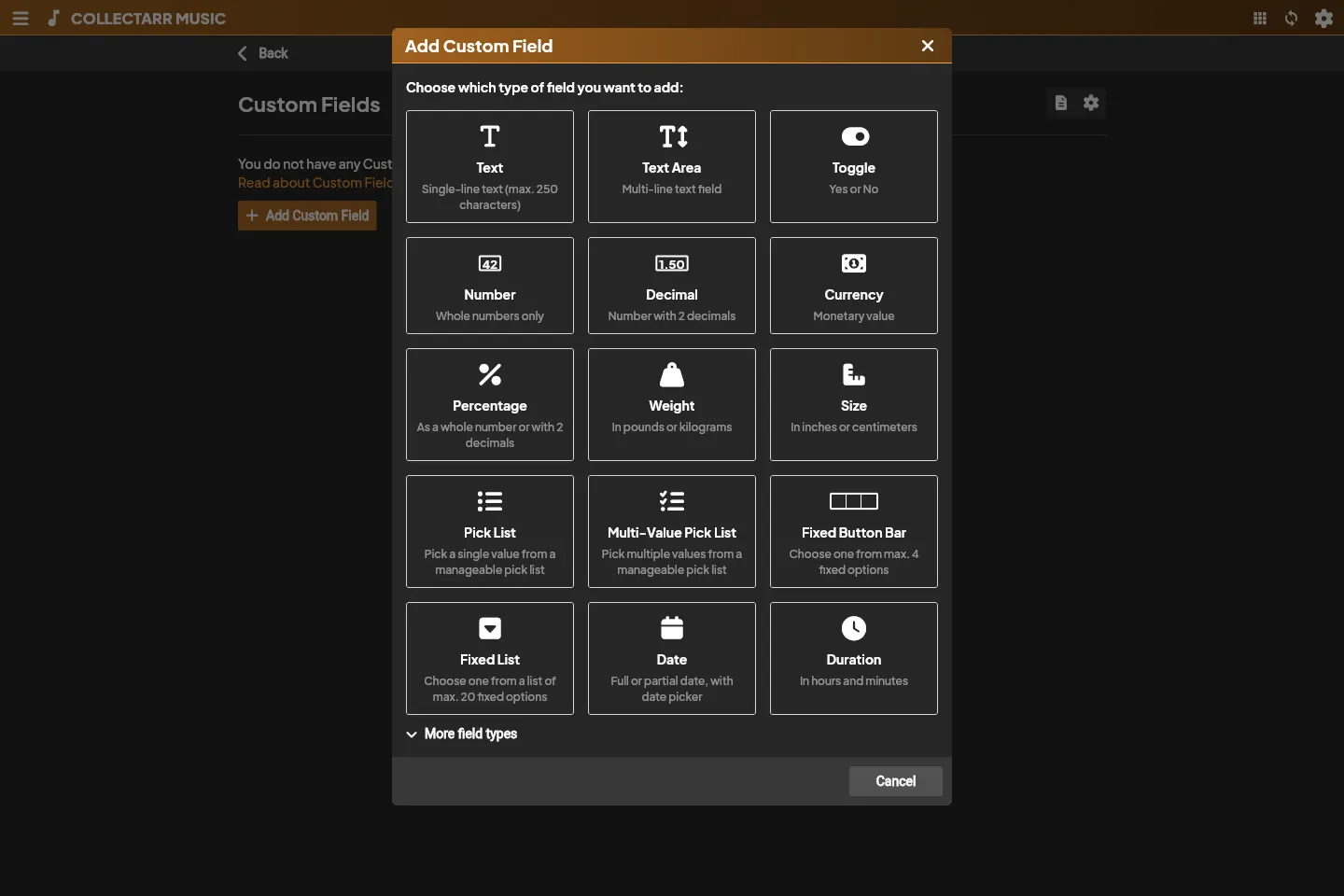
Task: Click the sync refresh icon
Action: click(x=1292, y=18)
